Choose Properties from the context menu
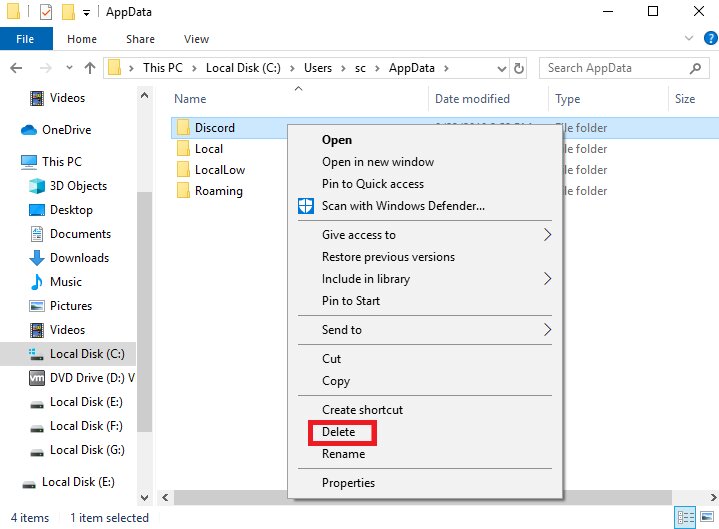The image size is (719, 529). point(348,483)
